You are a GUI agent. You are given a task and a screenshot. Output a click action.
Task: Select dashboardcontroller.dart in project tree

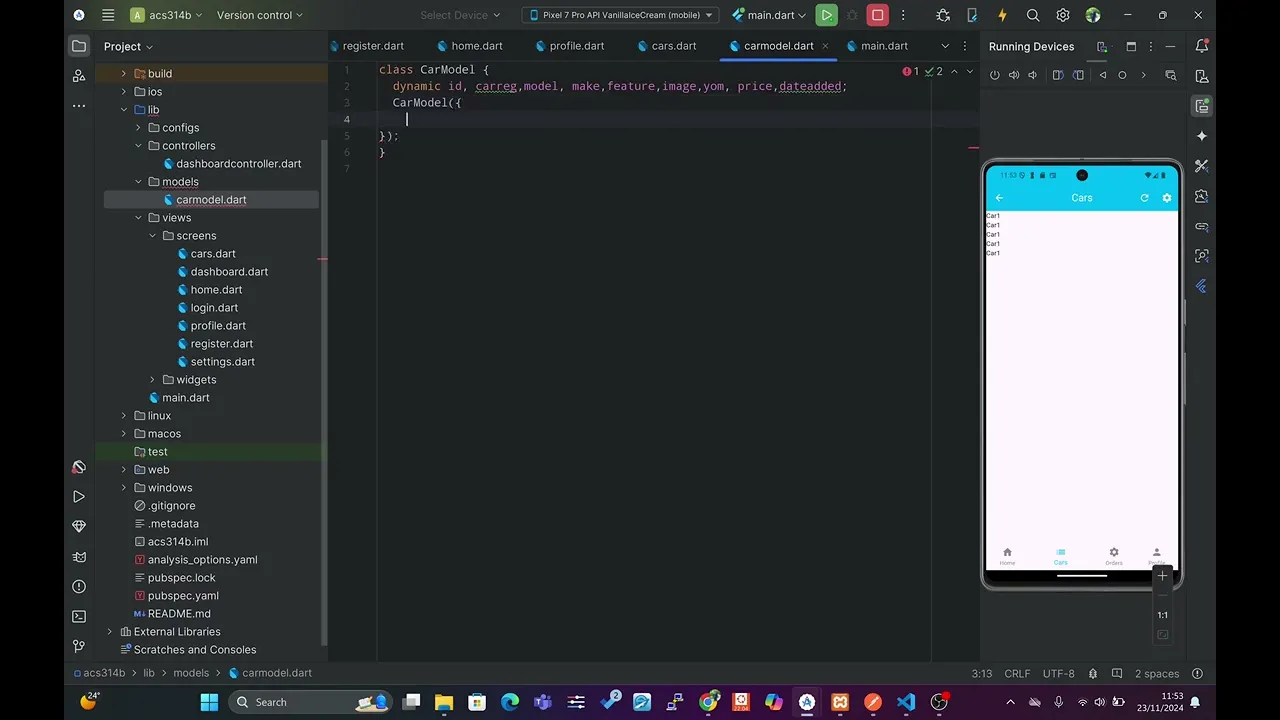coord(238,164)
